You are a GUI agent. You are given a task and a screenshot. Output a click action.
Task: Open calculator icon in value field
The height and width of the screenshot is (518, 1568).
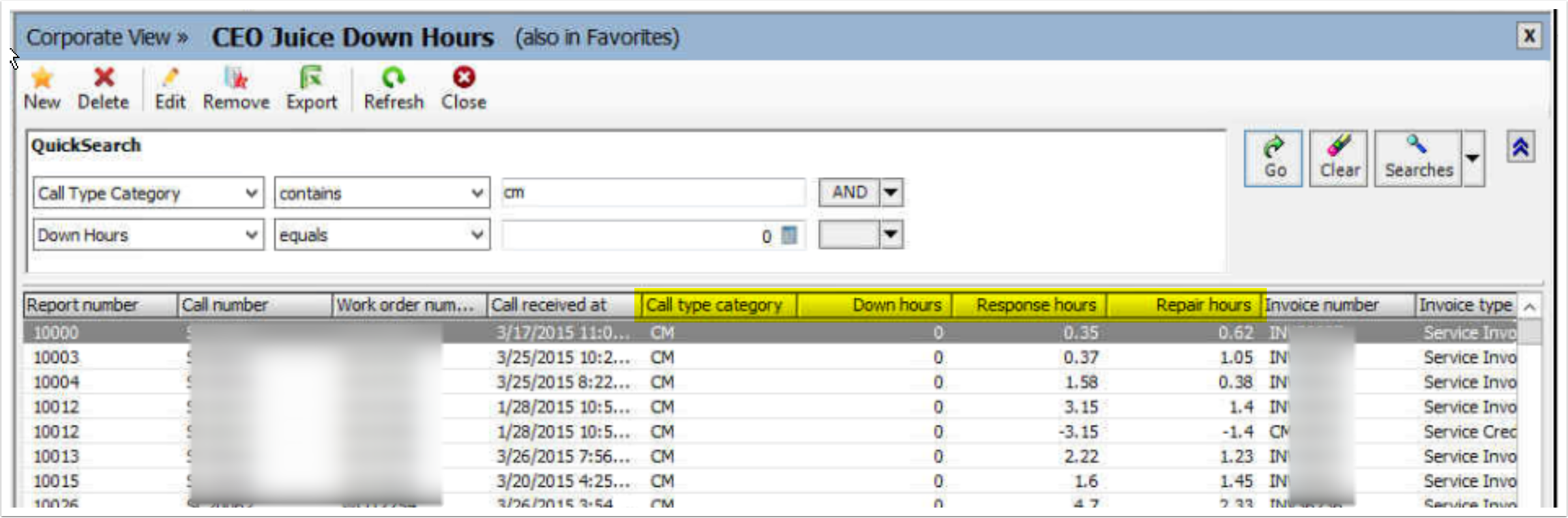pyautogui.click(x=789, y=235)
